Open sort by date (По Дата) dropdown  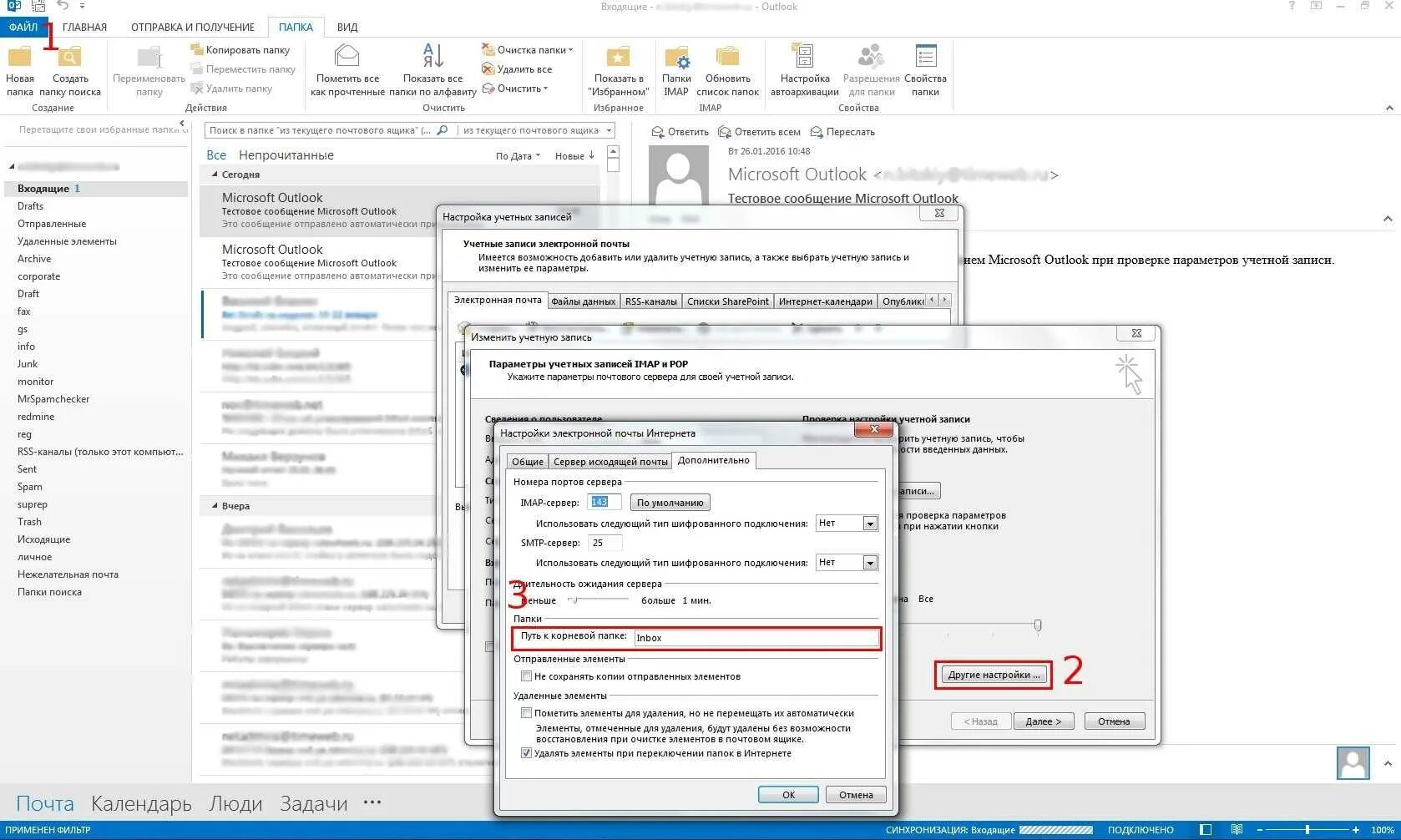pyautogui.click(x=518, y=156)
